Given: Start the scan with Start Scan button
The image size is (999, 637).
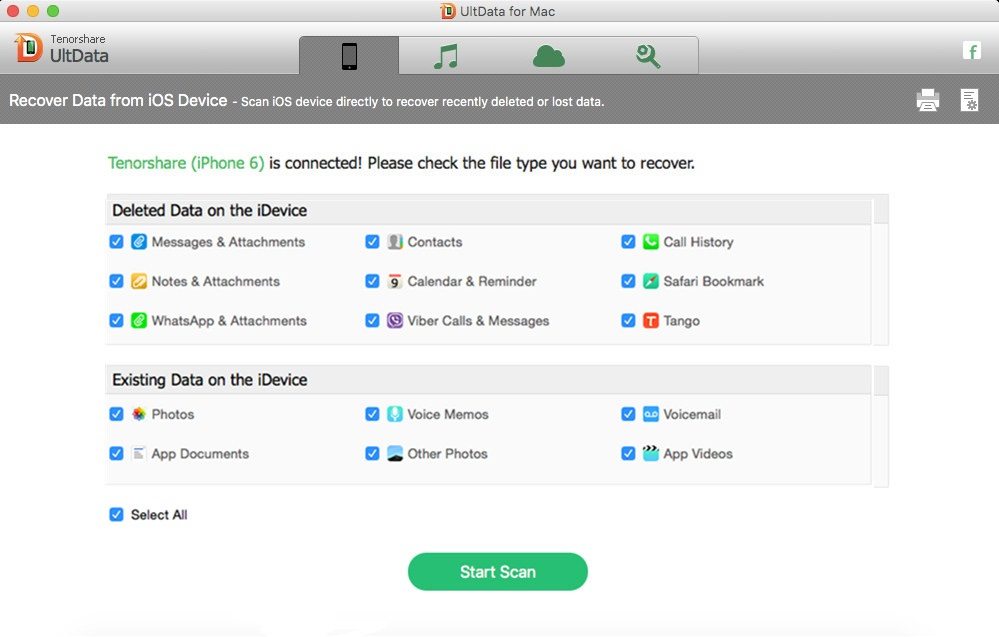Looking at the screenshot, I should tap(498, 571).
